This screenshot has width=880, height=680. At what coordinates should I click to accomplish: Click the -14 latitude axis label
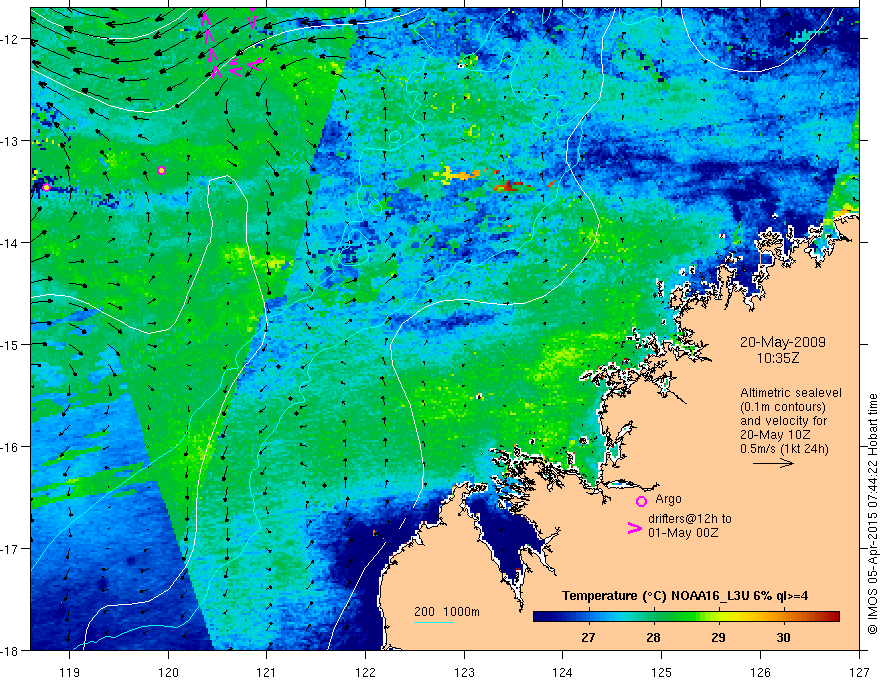click(x=11, y=243)
